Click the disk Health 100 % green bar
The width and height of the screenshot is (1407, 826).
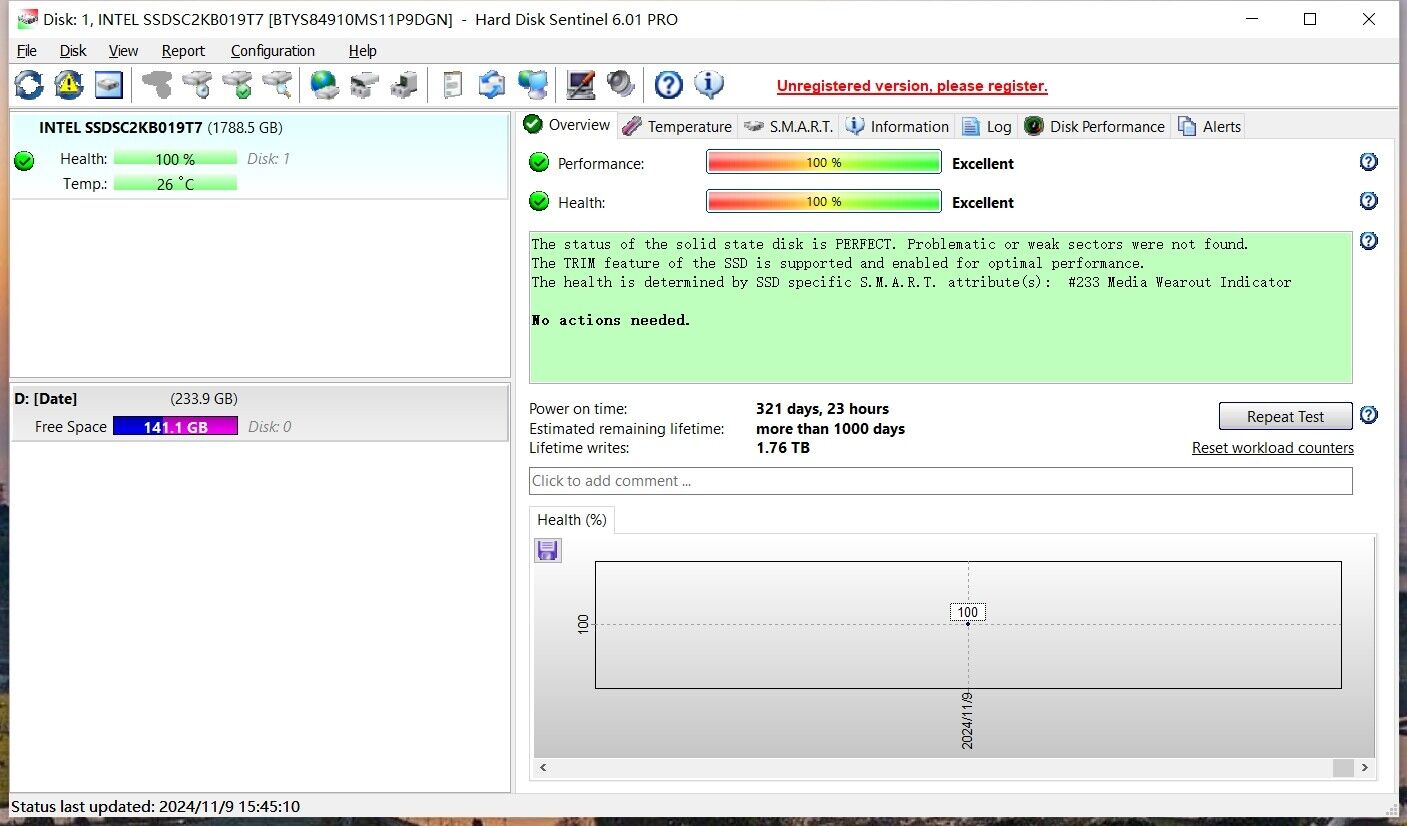point(175,159)
